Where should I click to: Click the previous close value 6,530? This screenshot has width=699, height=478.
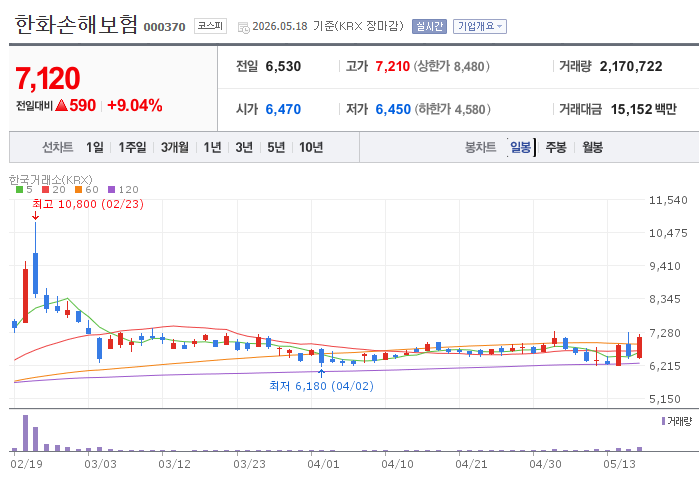pyautogui.click(x=283, y=66)
